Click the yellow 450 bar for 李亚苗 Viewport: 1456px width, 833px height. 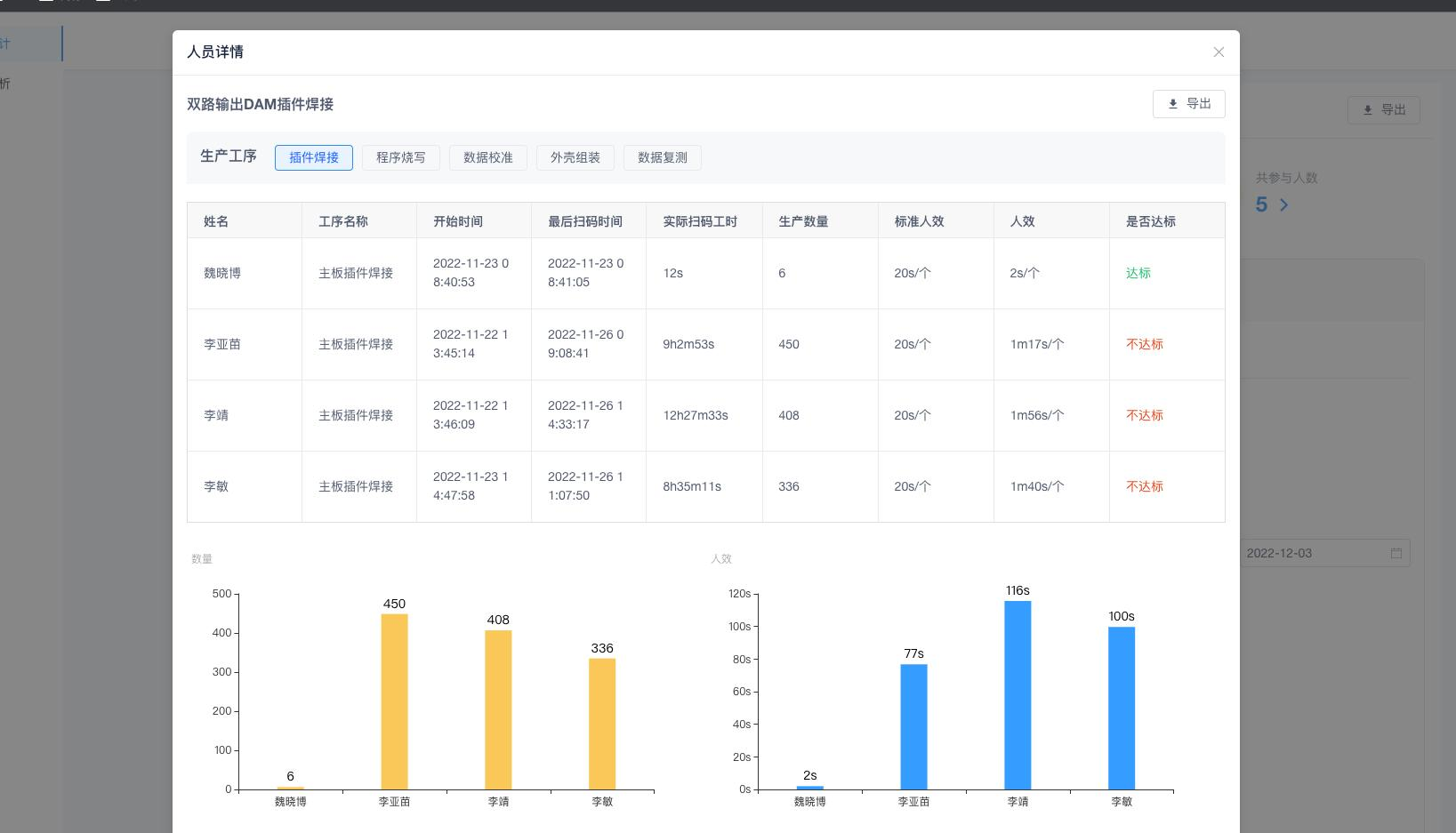395,701
